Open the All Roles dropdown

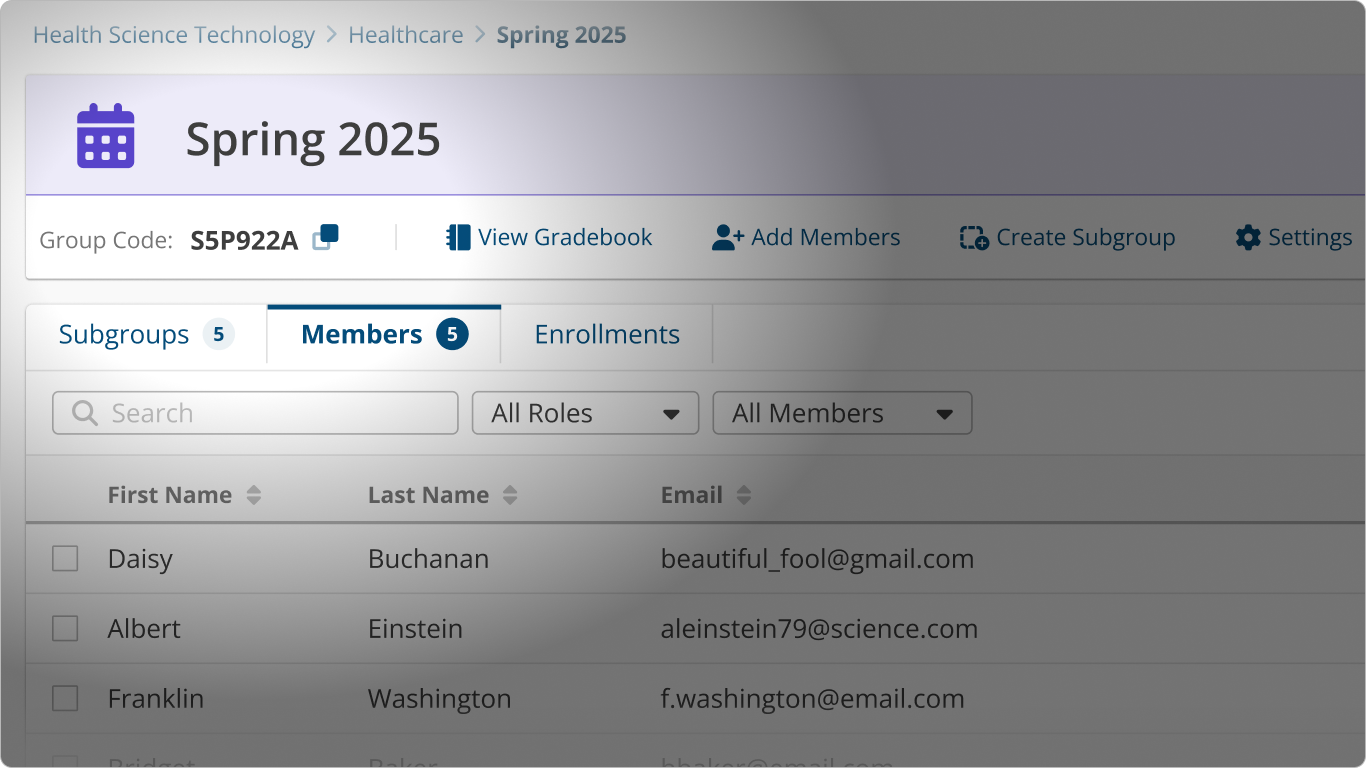click(x=585, y=412)
